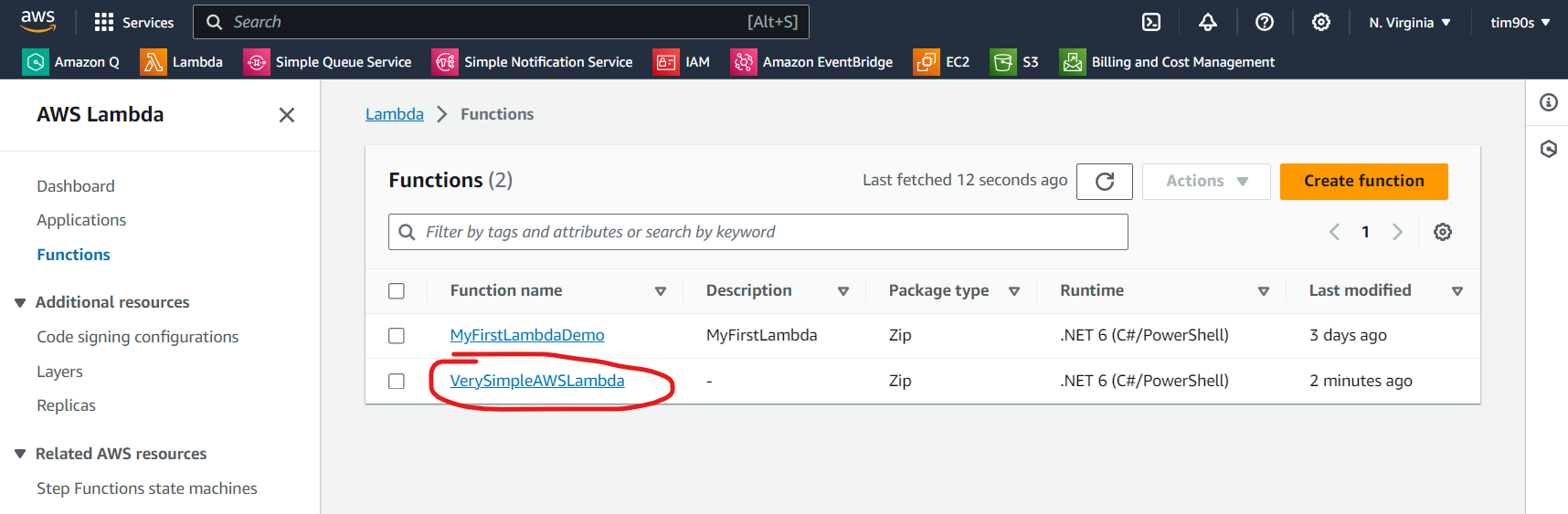This screenshot has width=1568, height=514.
Task: Sort by Package type column arrow
Action: coord(1014,291)
